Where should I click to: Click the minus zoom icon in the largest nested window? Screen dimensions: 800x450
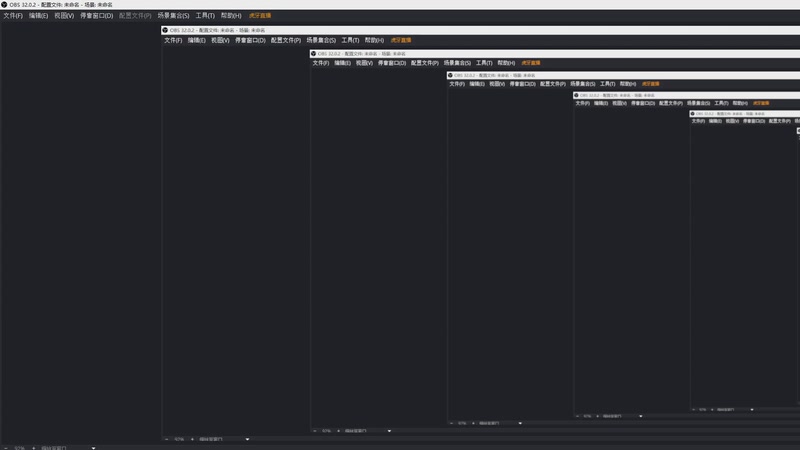coord(166,439)
